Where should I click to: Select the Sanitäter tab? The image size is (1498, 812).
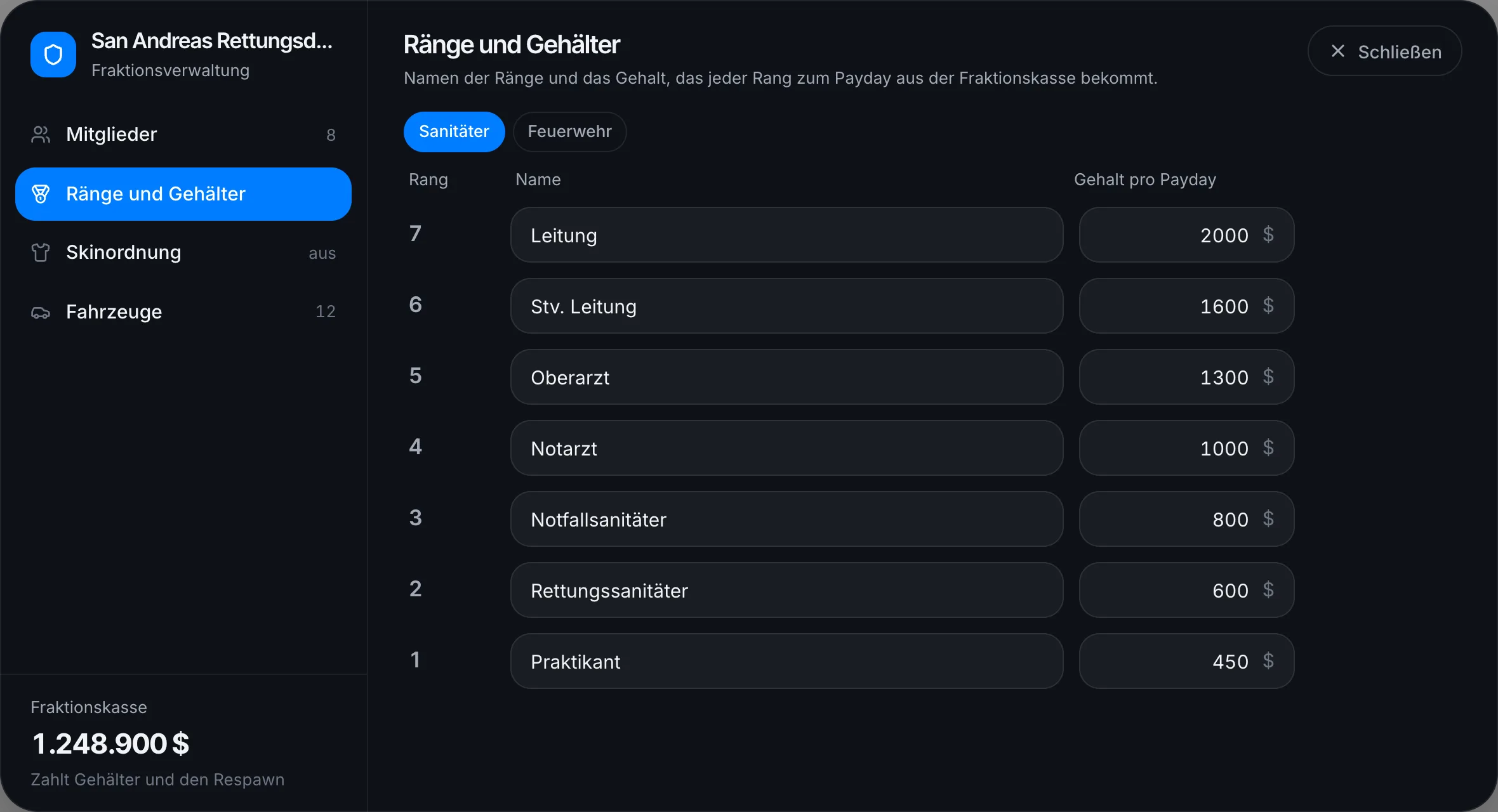pyautogui.click(x=454, y=132)
